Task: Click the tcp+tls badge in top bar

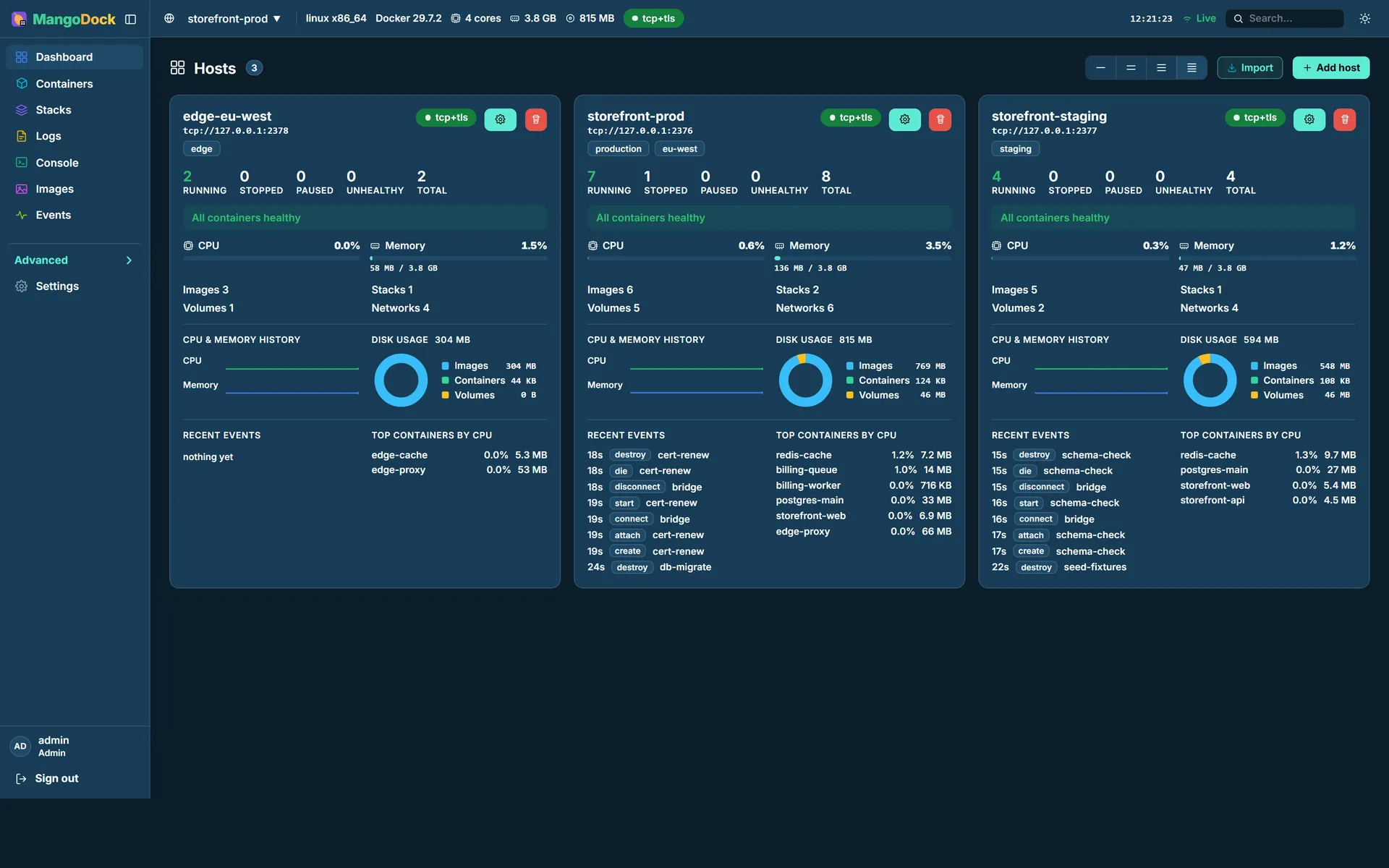Action: 653,19
